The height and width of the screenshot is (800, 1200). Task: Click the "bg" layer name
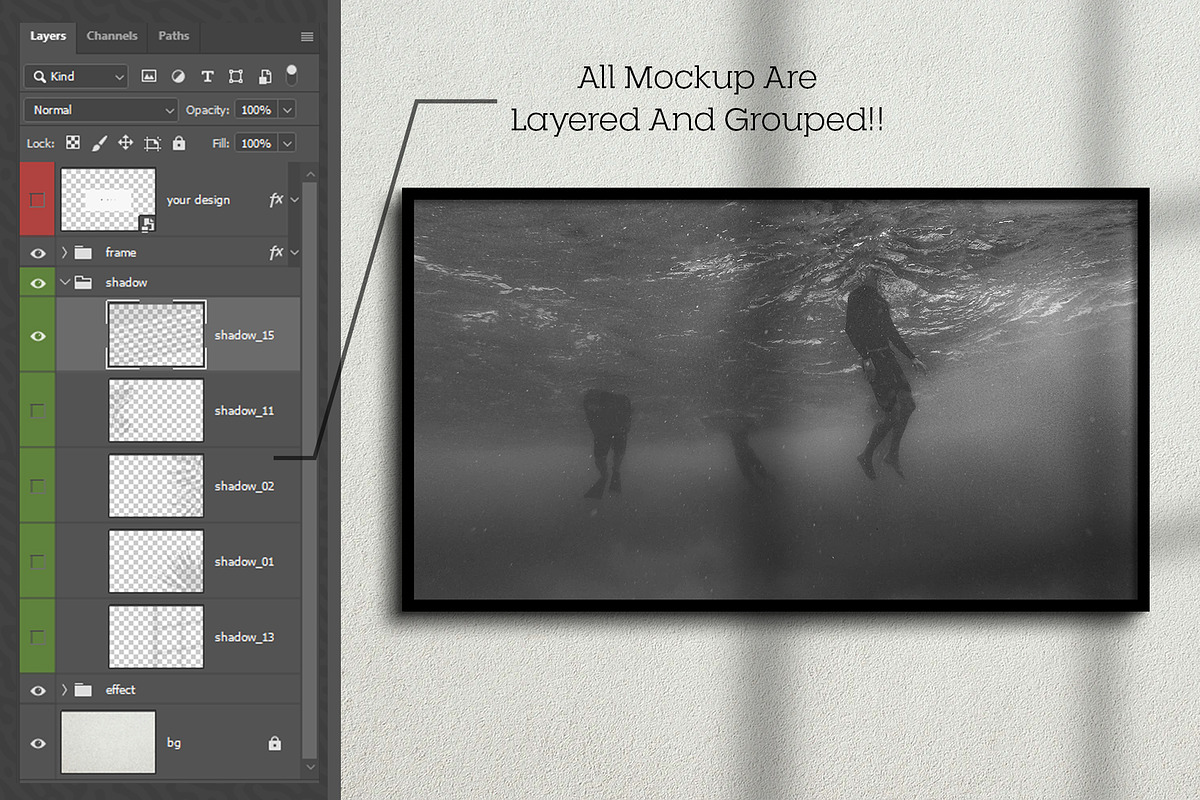click(174, 744)
